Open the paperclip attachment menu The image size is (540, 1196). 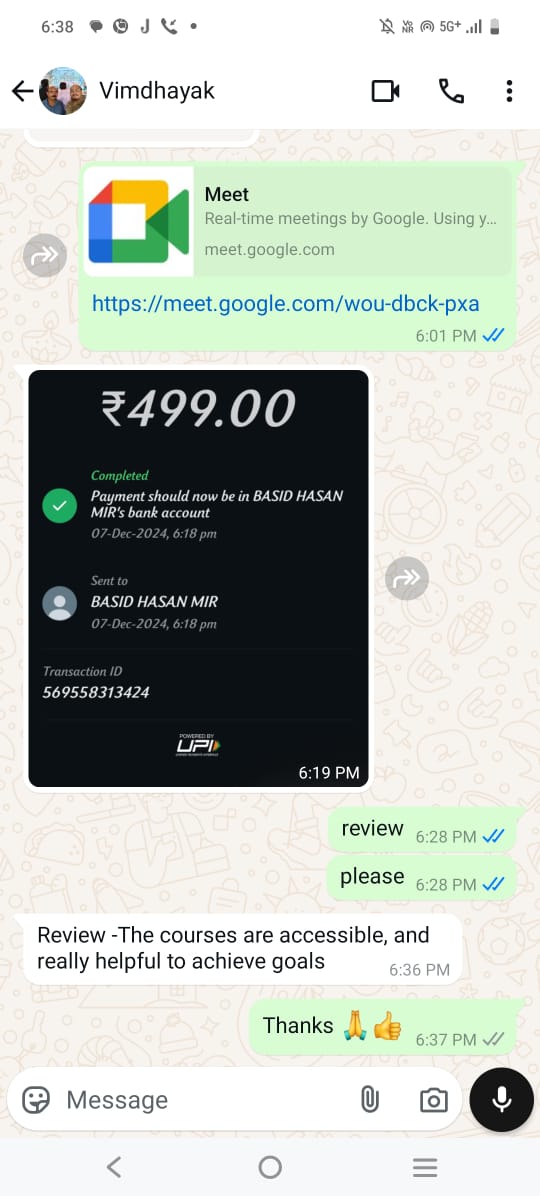coord(370,1100)
